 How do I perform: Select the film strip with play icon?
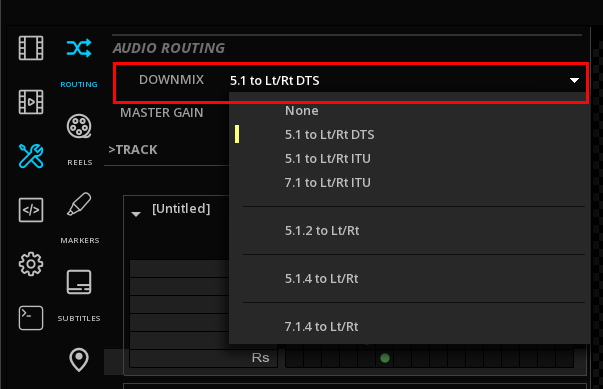click(x=31, y=102)
